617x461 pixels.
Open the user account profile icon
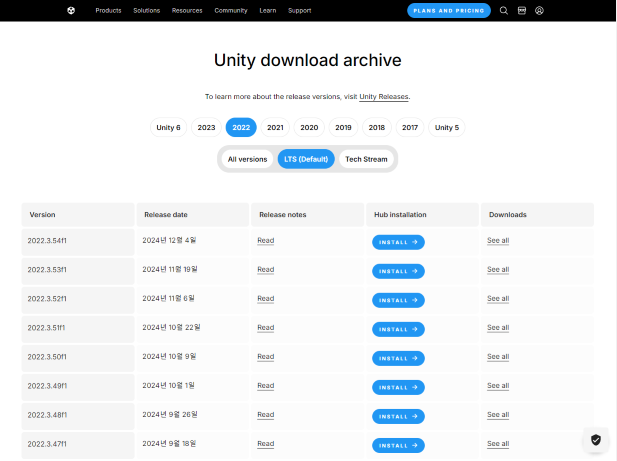pos(539,11)
